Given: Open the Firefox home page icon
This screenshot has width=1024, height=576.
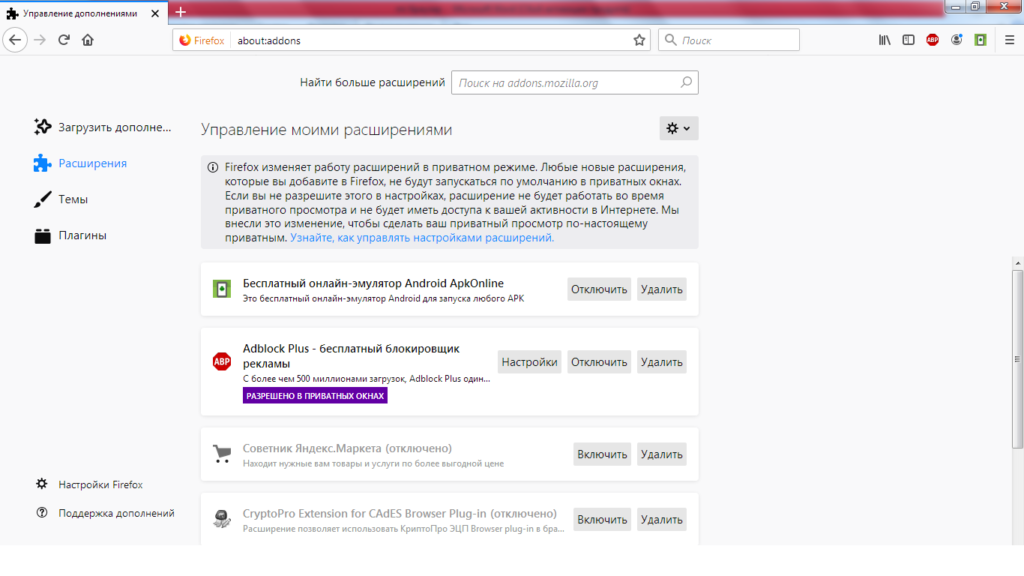Looking at the screenshot, I should click(x=88, y=40).
